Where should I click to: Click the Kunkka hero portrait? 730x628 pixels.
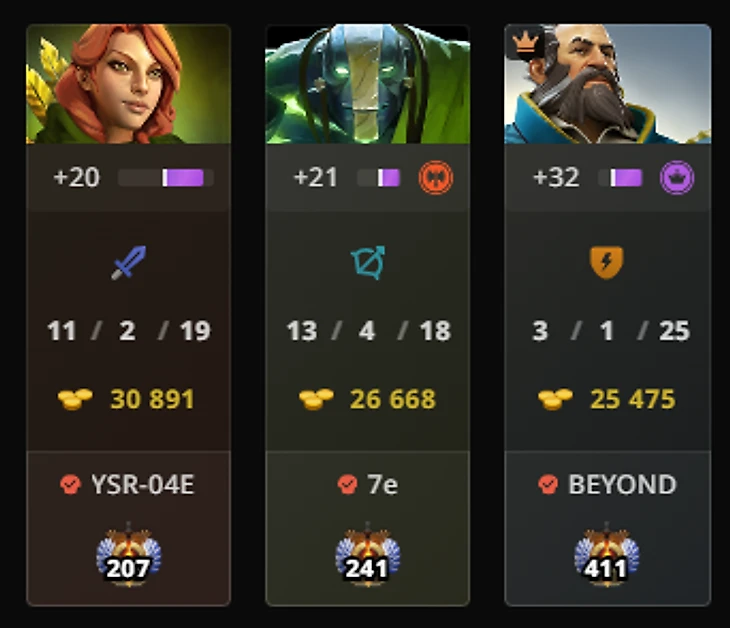[608, 84]
